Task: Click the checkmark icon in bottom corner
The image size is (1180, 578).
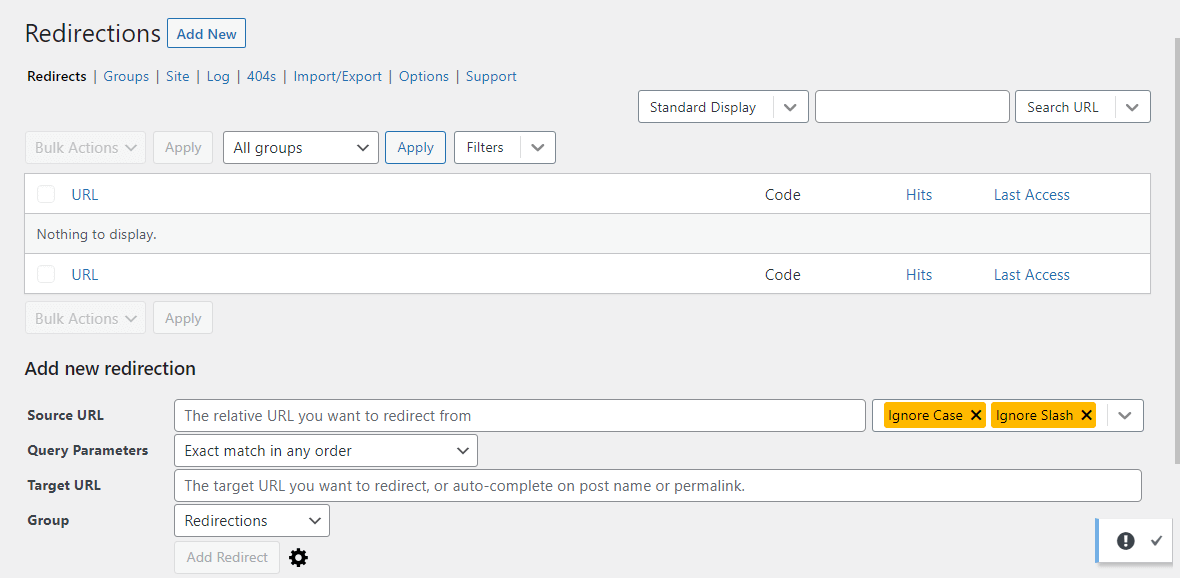Action: (x=1156, y=541)
